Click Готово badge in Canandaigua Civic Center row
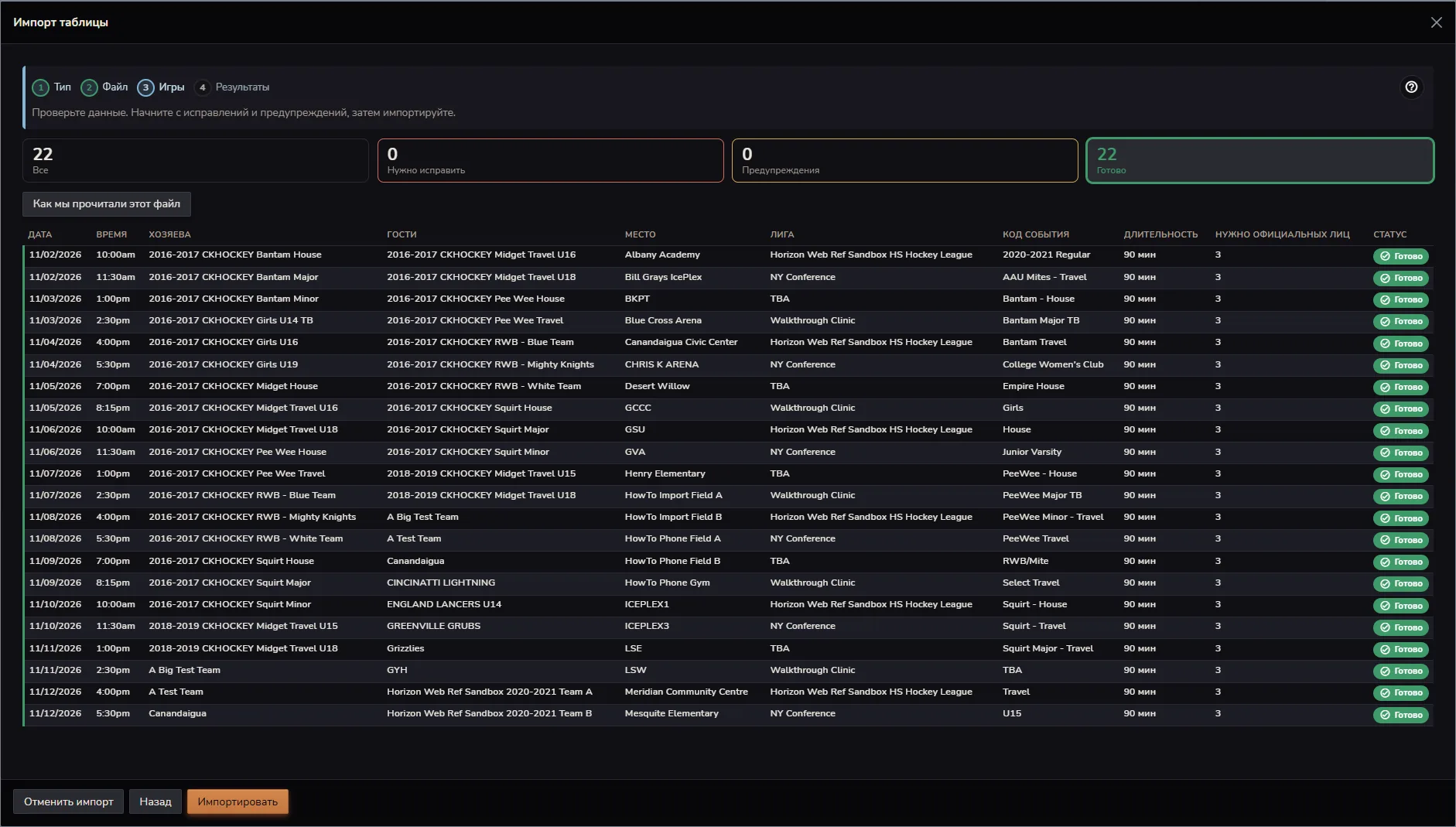This screenshot has width=1456, height=827. (1400, 343)
